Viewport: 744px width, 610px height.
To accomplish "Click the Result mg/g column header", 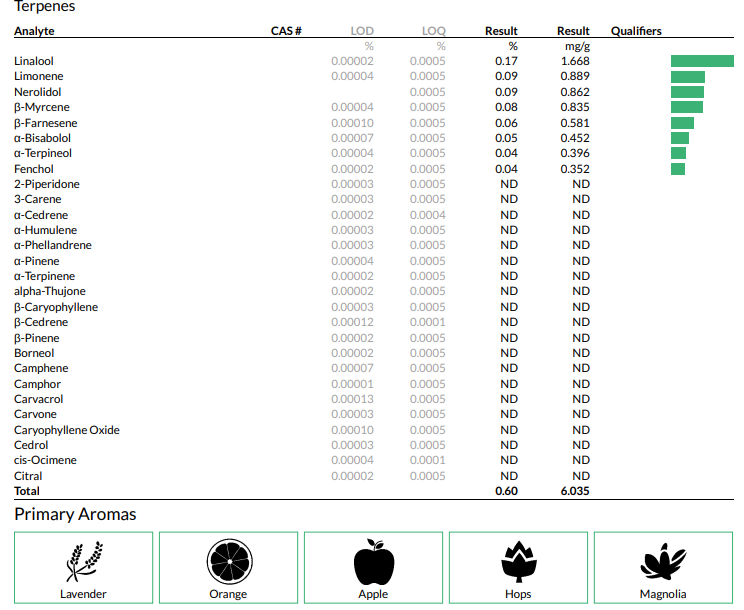I will click(x=574, y=31).
